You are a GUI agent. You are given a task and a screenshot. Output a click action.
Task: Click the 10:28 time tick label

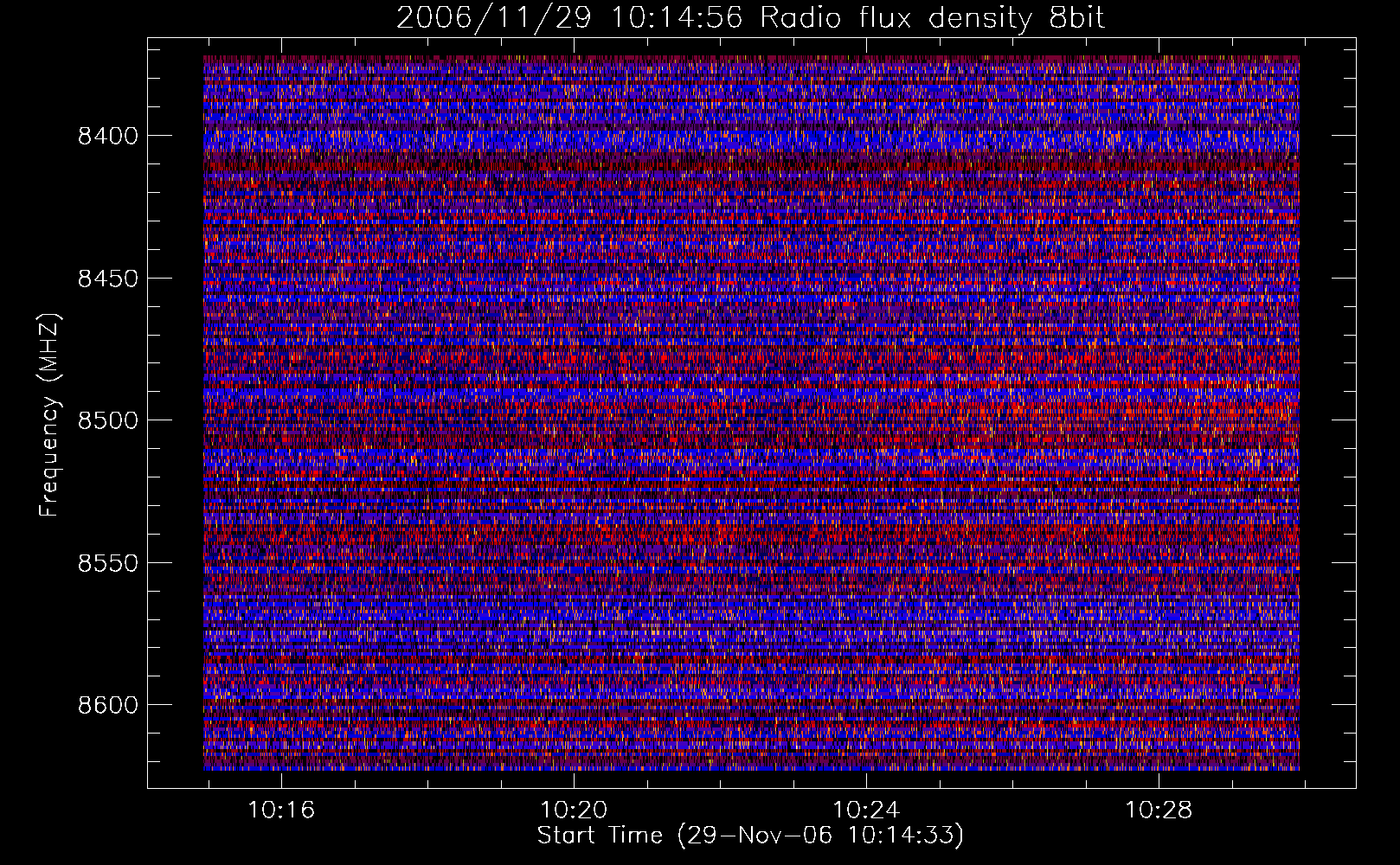(x=1159, y=811)
